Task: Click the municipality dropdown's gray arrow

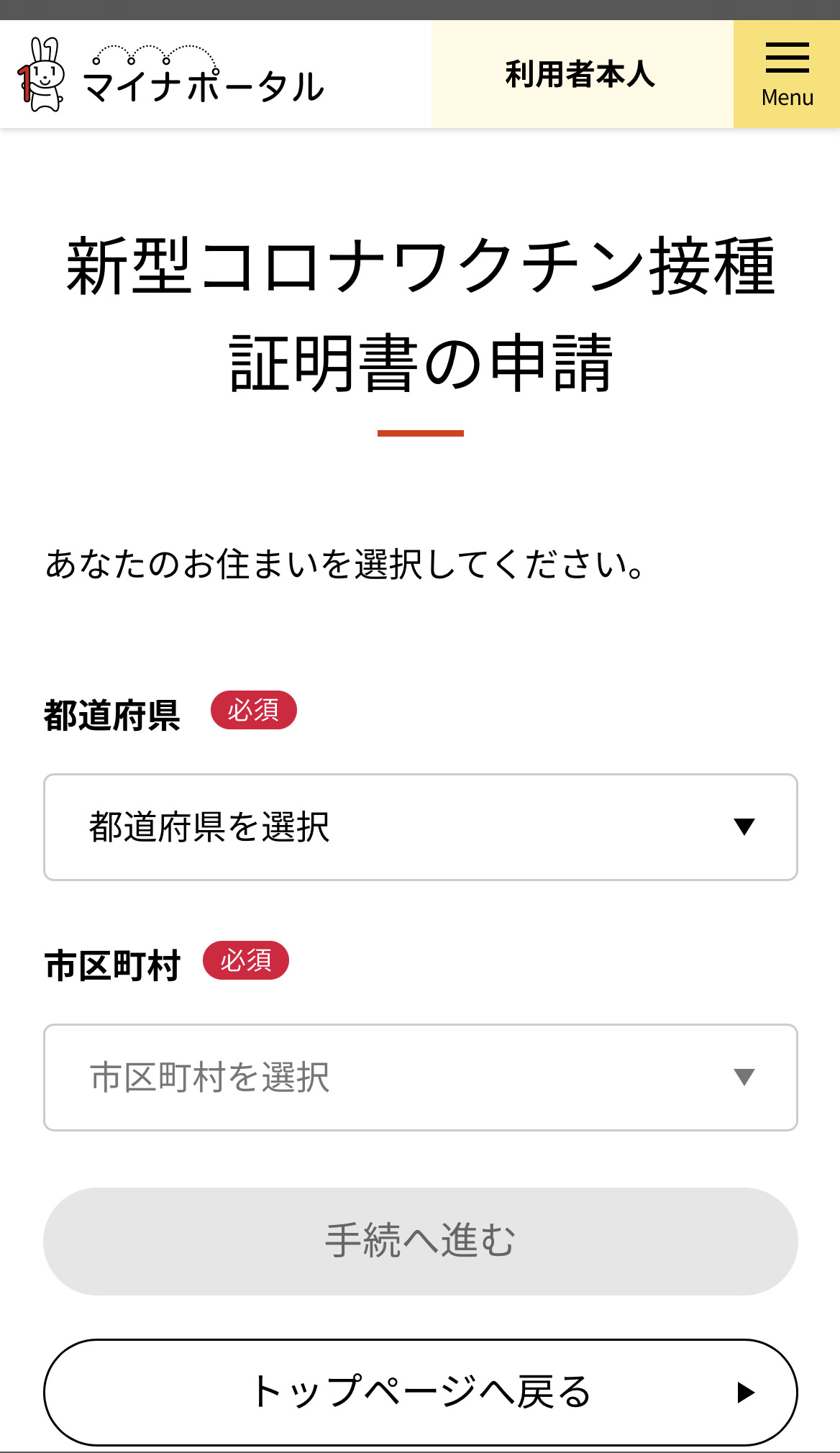Action: tap(744, 1077)
